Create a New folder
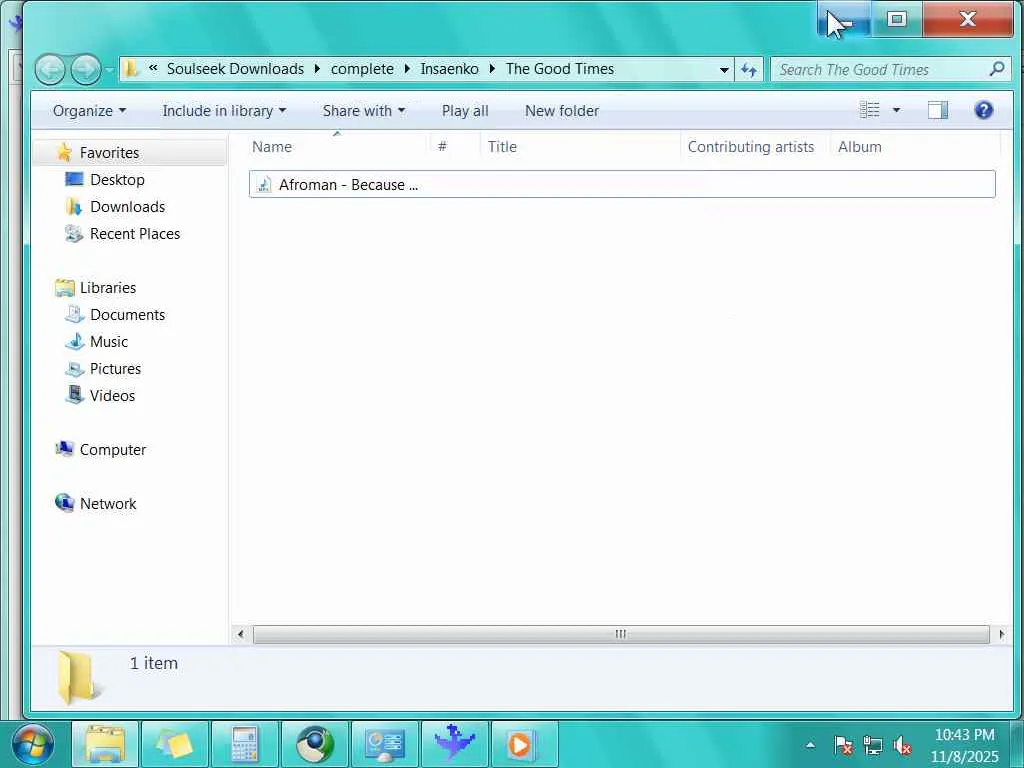Screen dimensions: 1024x768 562,111
